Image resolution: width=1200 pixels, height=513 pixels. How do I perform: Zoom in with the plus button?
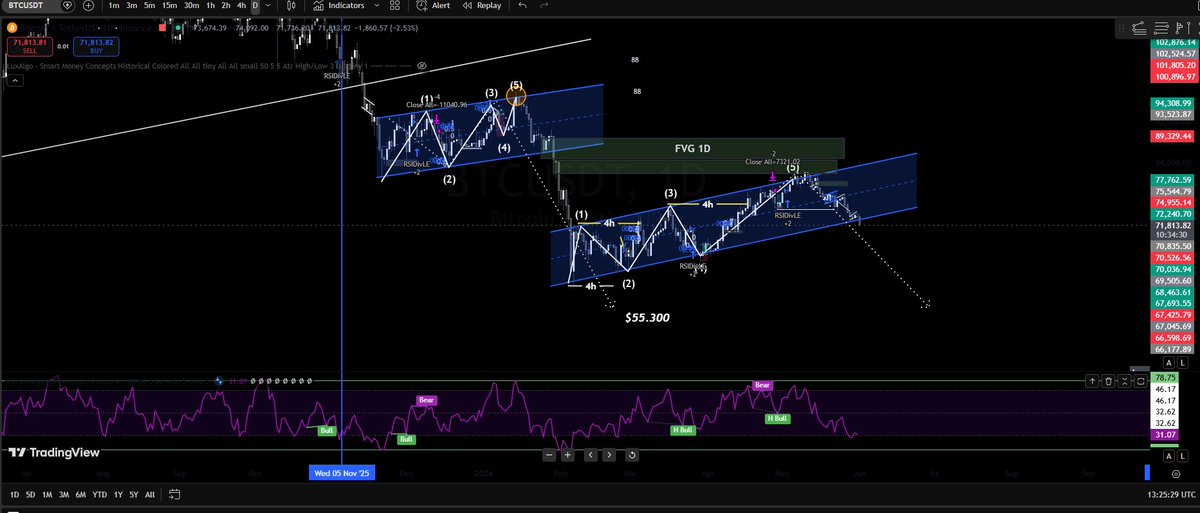(x=568, y=455)
